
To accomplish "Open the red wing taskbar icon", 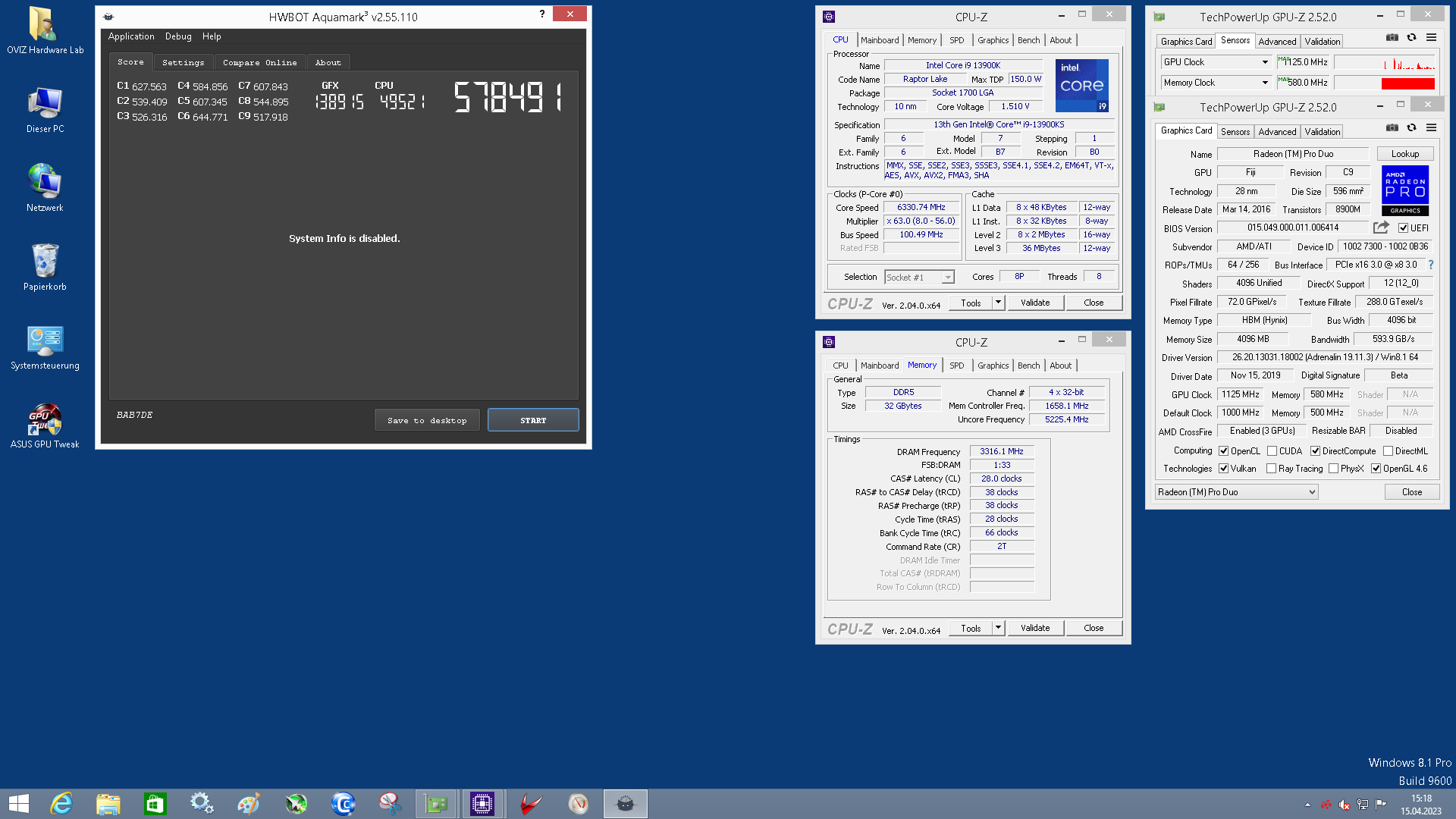I will (531, 804).
